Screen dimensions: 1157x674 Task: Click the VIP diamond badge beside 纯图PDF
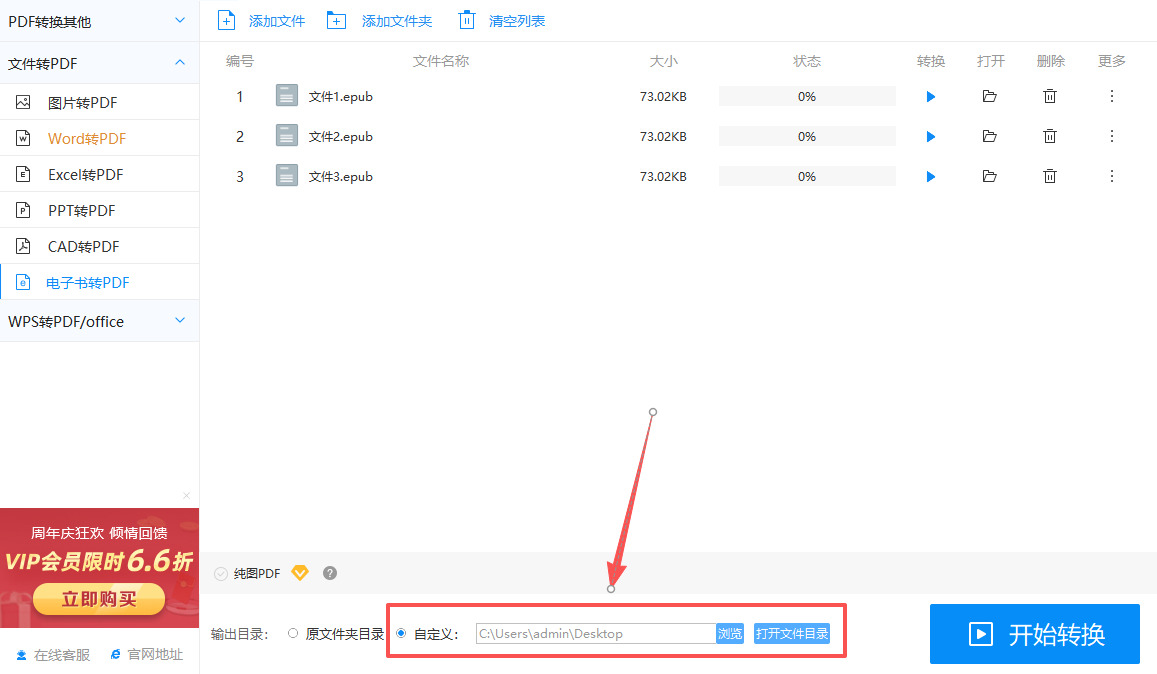point(300,573)
